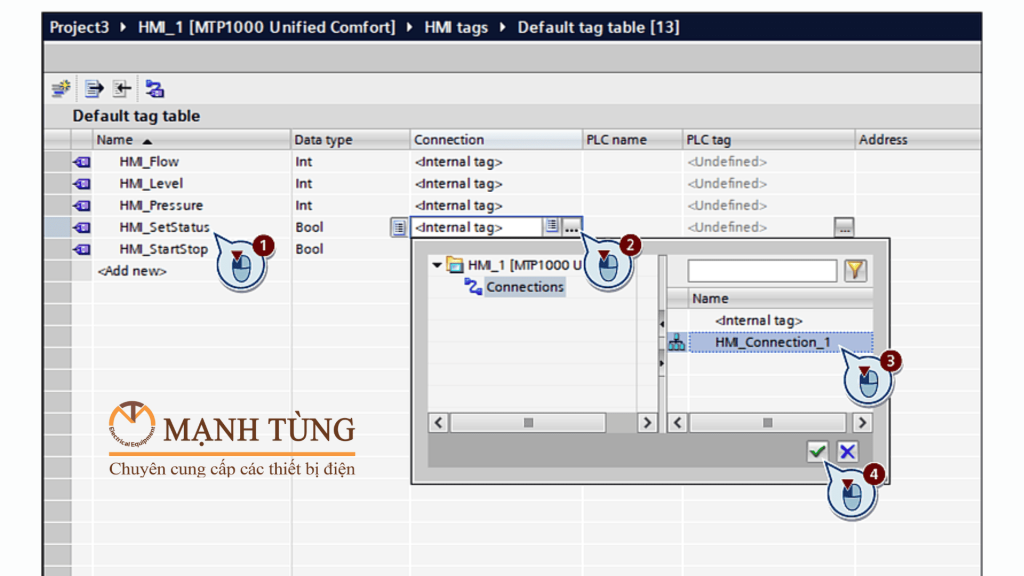1024x576 pixels.
Task: Click the tag icon beside HMI_Flow
Action: click(x=82, y=162)
